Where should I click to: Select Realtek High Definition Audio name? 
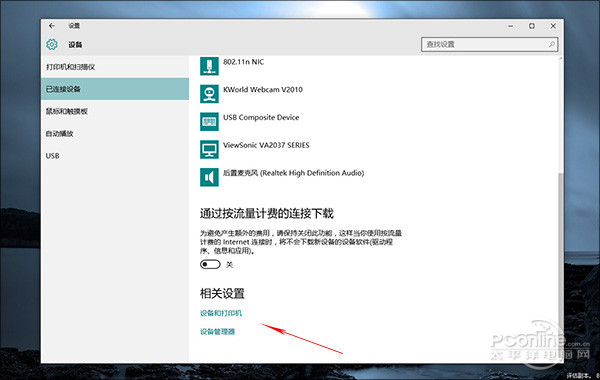(x=293, y=173)
